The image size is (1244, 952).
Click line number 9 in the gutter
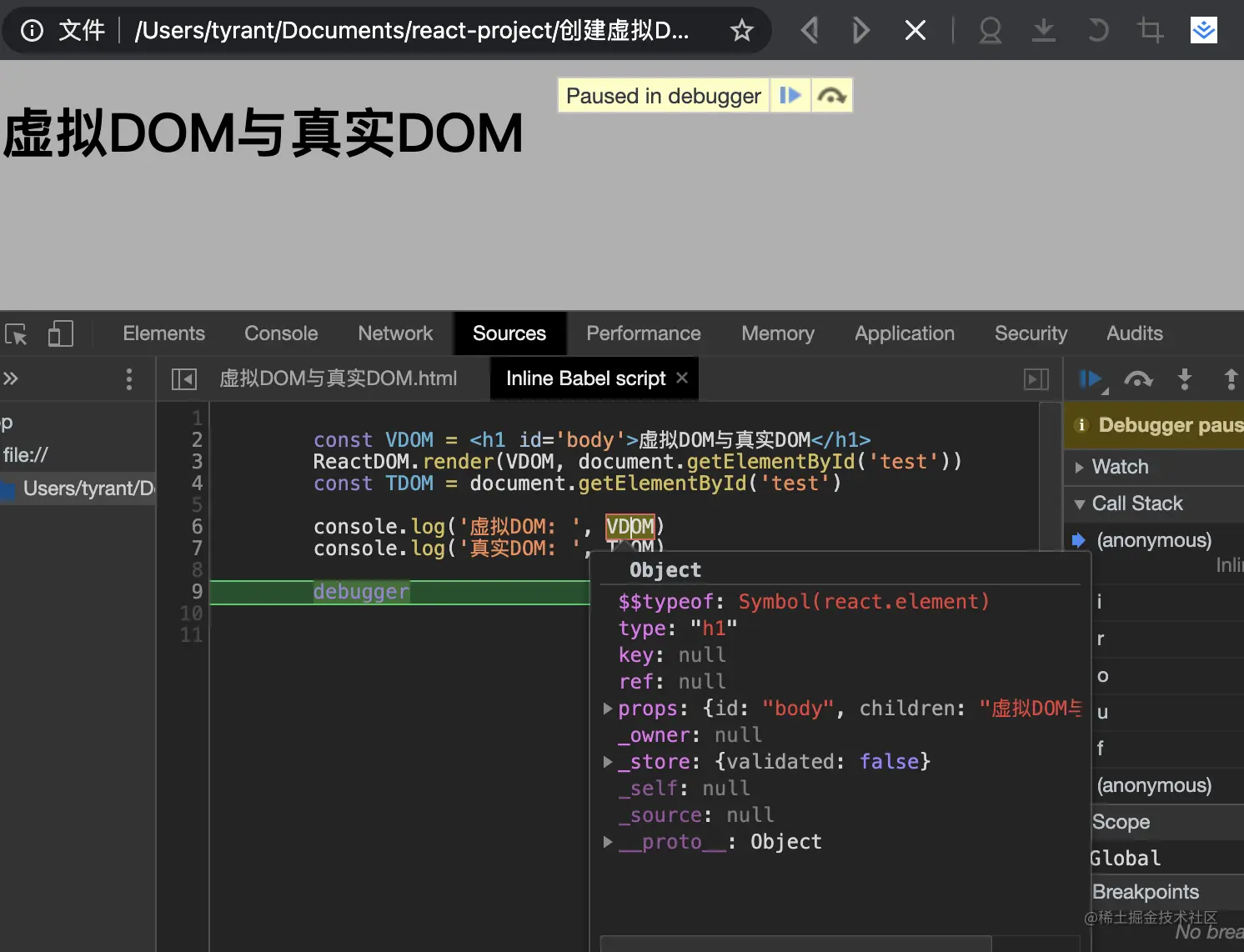pos(197,592)
